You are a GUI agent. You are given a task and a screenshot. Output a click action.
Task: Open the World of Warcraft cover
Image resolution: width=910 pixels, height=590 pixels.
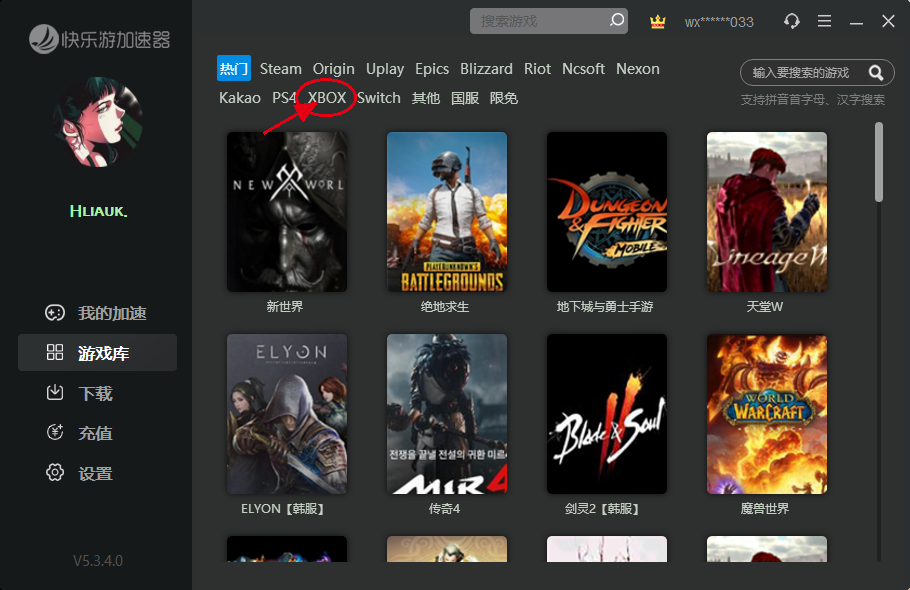click(767, 414)
